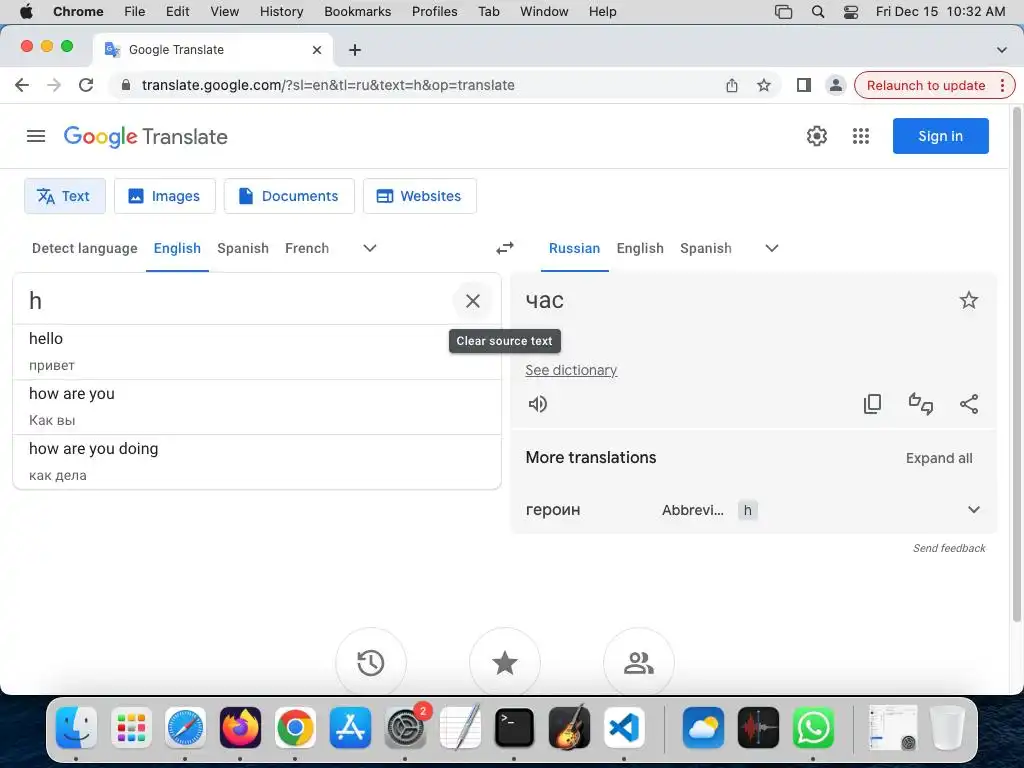Close the Google Translate tab
The height and width of the screenshot is (768, 1024).
(317, 50)
